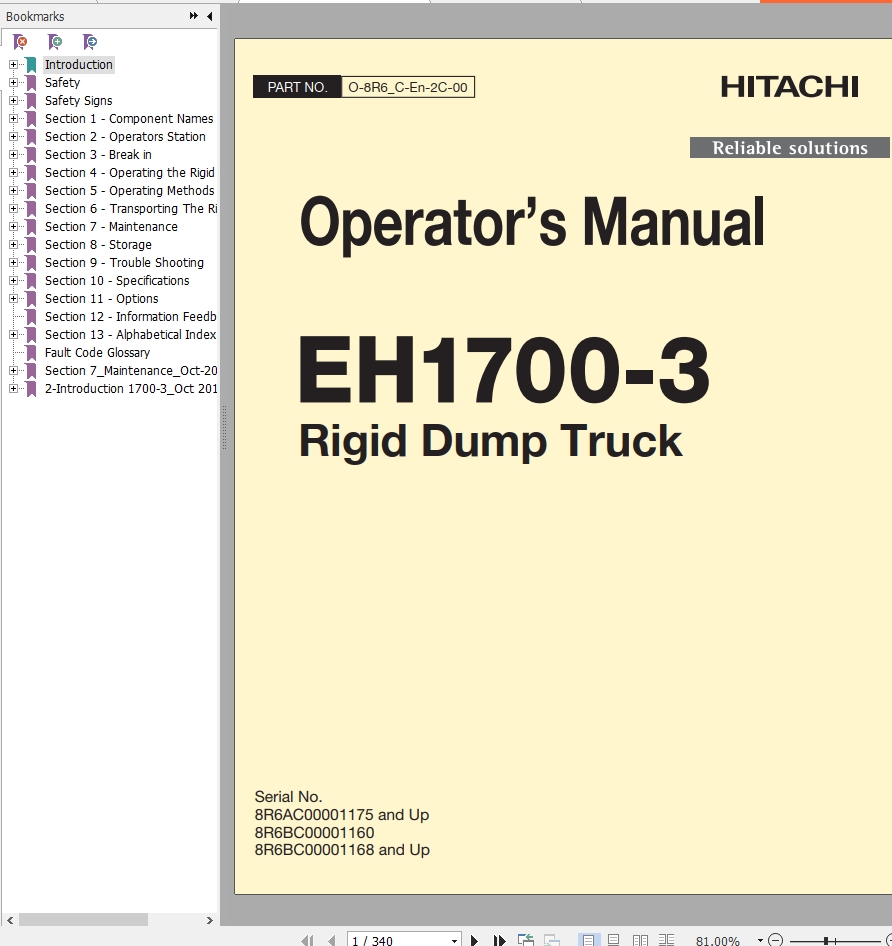Collapse the Bookmarks panel with the left arrow

(209, 17)
